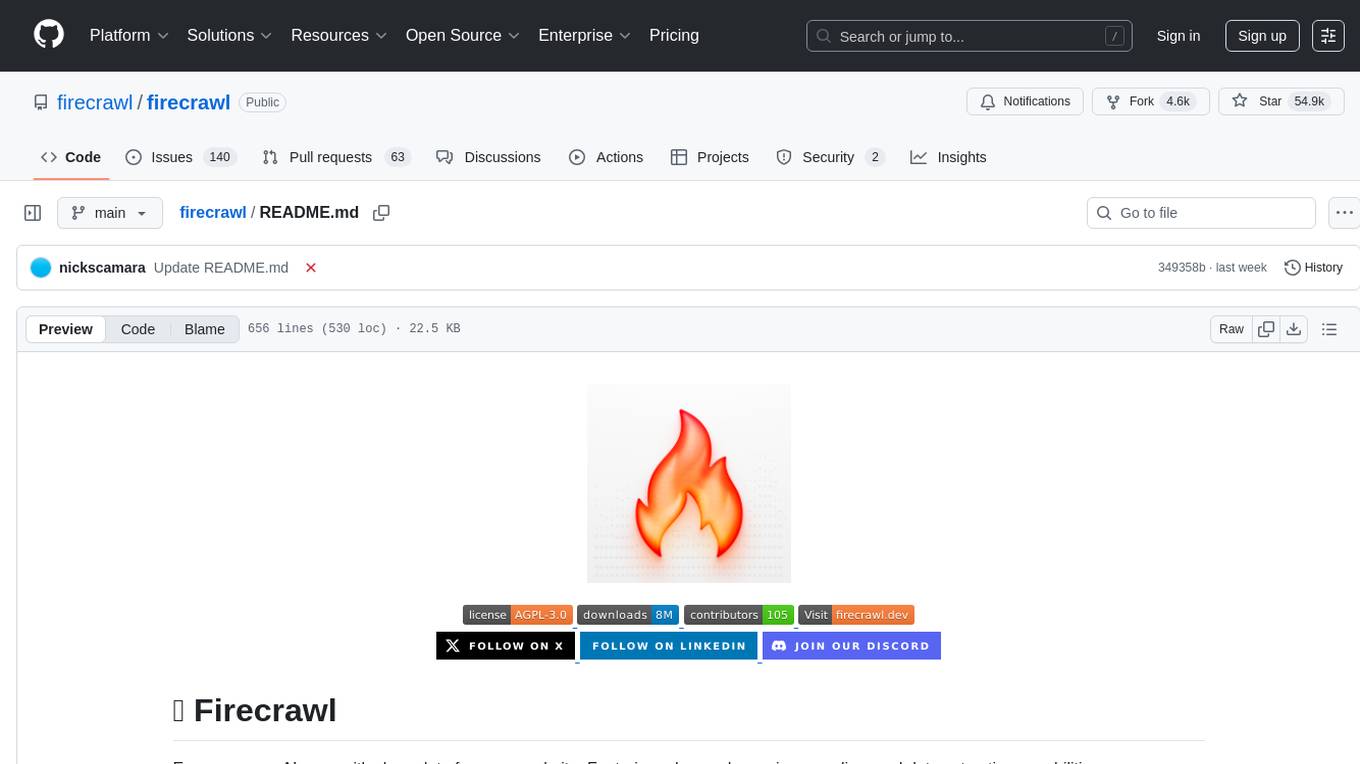Copy raw file contents icon
The width and height of the screenshot is (1360, 764).
[x=1266, y=329]
